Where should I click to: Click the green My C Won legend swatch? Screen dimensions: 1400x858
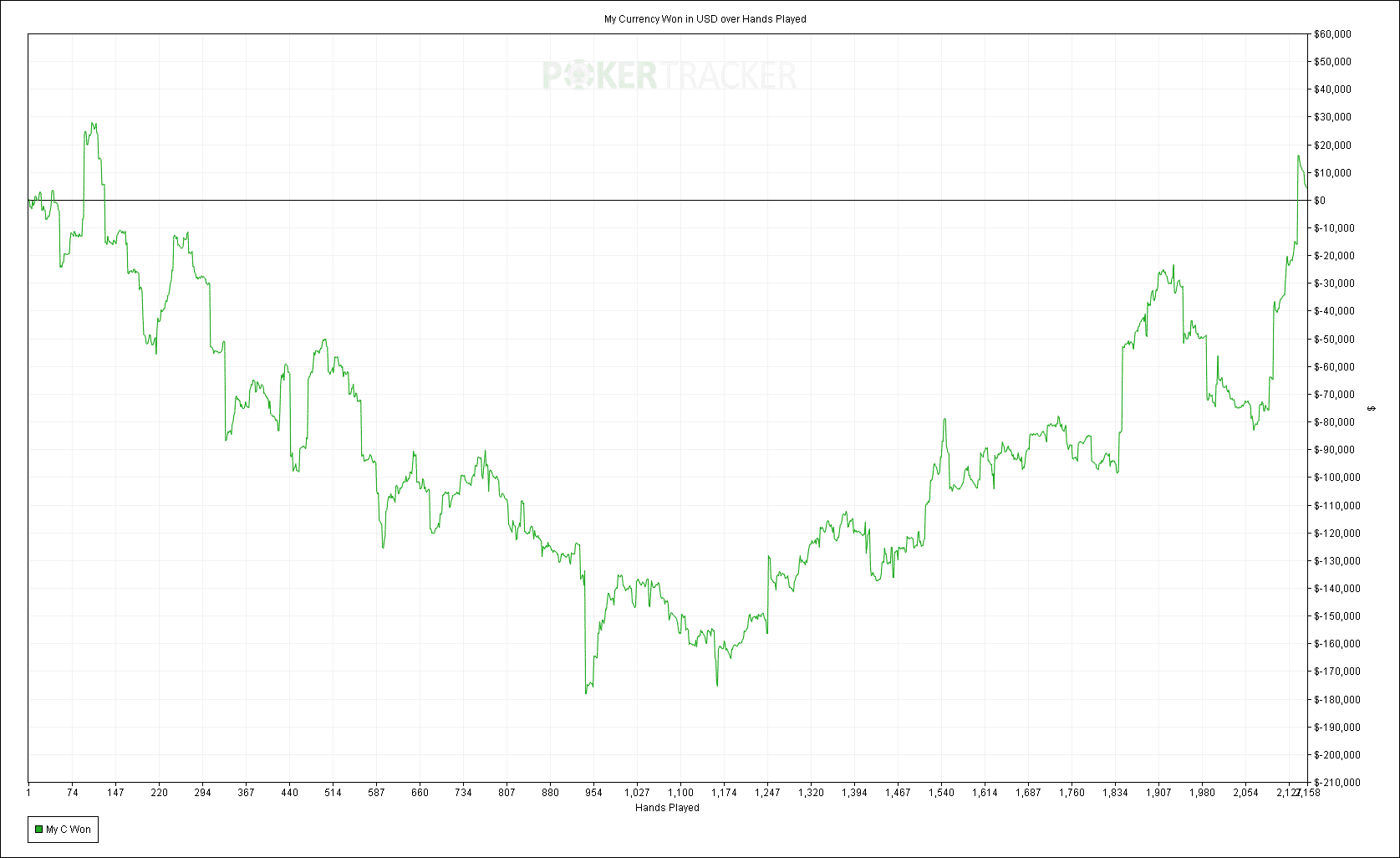tap(38, 830)
